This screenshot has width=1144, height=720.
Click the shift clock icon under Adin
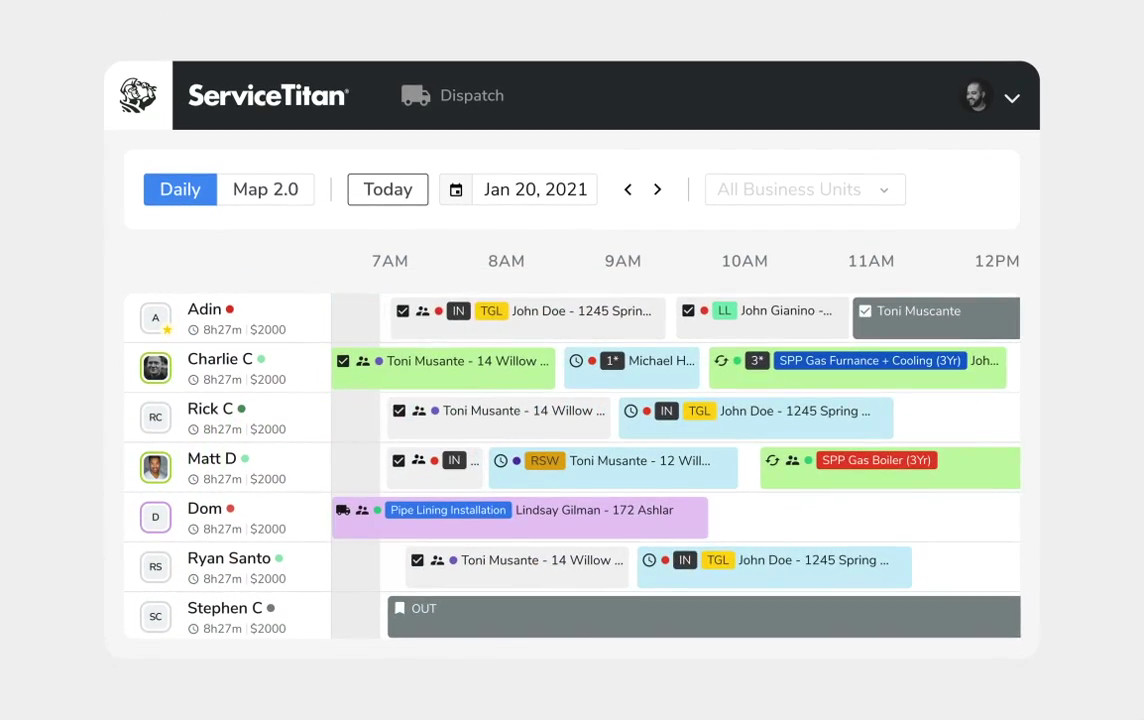(x=193, y=330)
